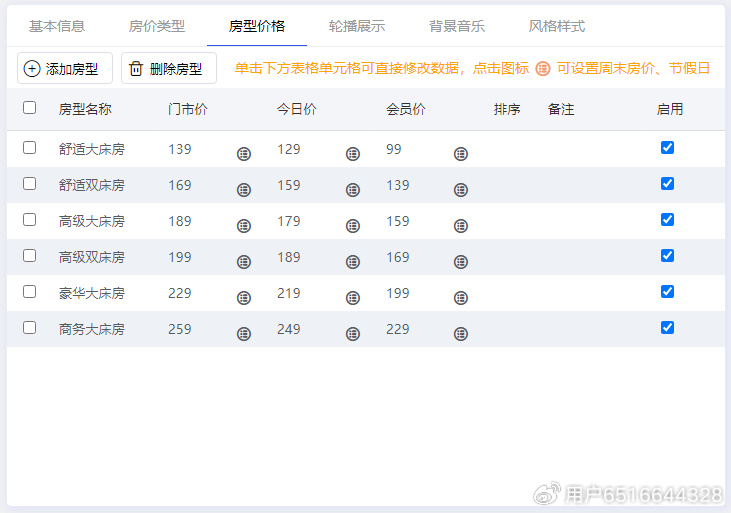This screenshot has height=513, width=731.
Task: Edit the 门市价 cell showing 259
Action: 180,329
